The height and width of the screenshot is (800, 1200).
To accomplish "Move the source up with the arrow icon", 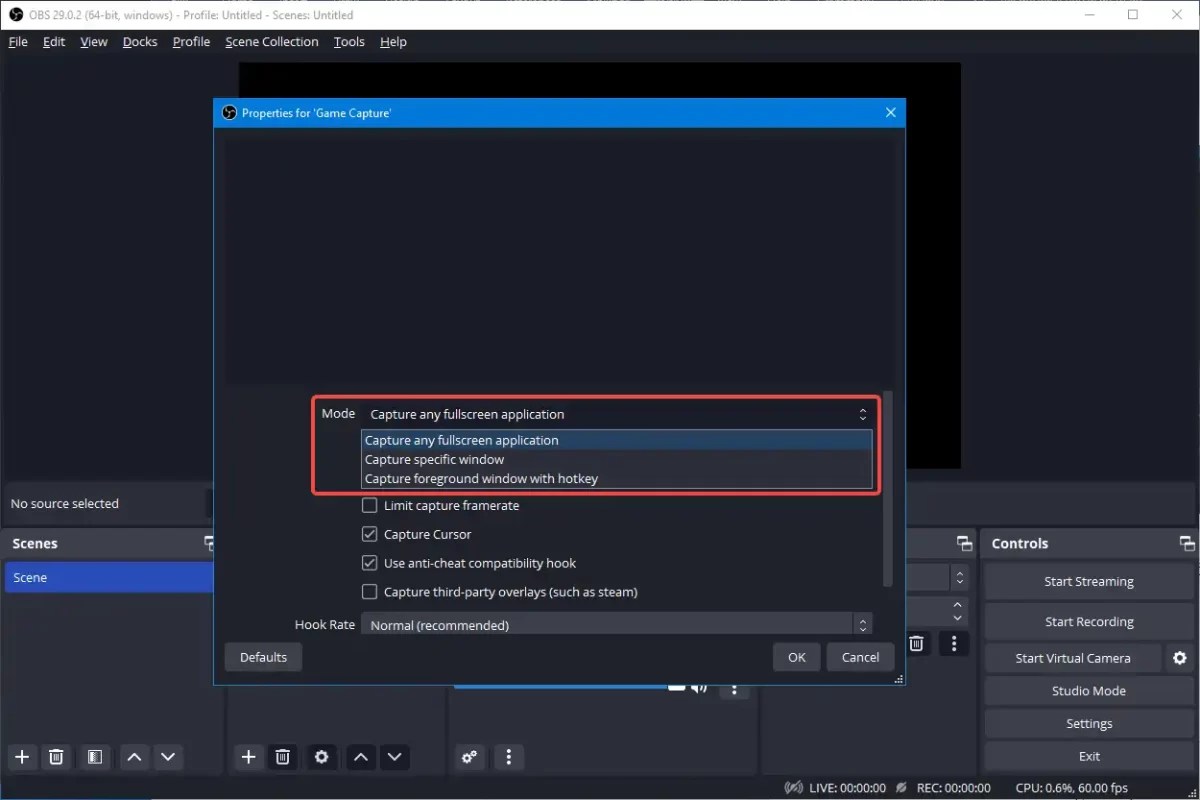I will point(361,757).
